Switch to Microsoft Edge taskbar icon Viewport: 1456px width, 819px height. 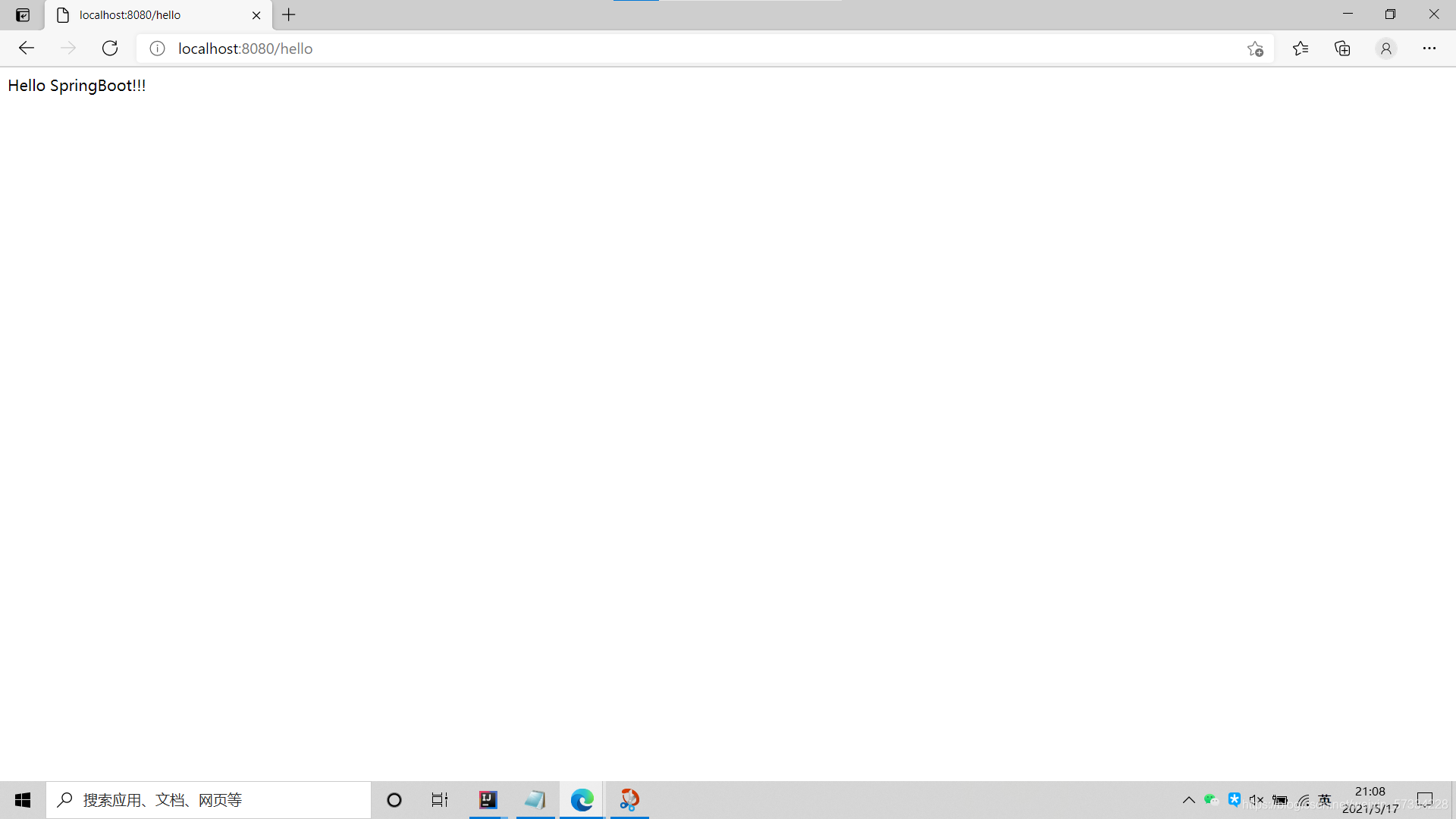coord(582,800)
